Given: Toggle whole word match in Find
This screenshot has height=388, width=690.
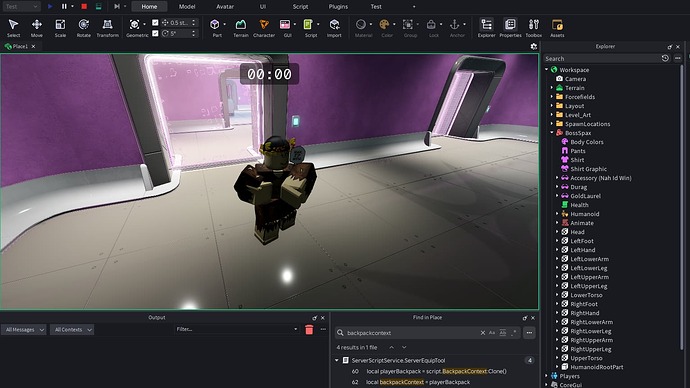Looking at the screenshot, I should pos(503,333).
